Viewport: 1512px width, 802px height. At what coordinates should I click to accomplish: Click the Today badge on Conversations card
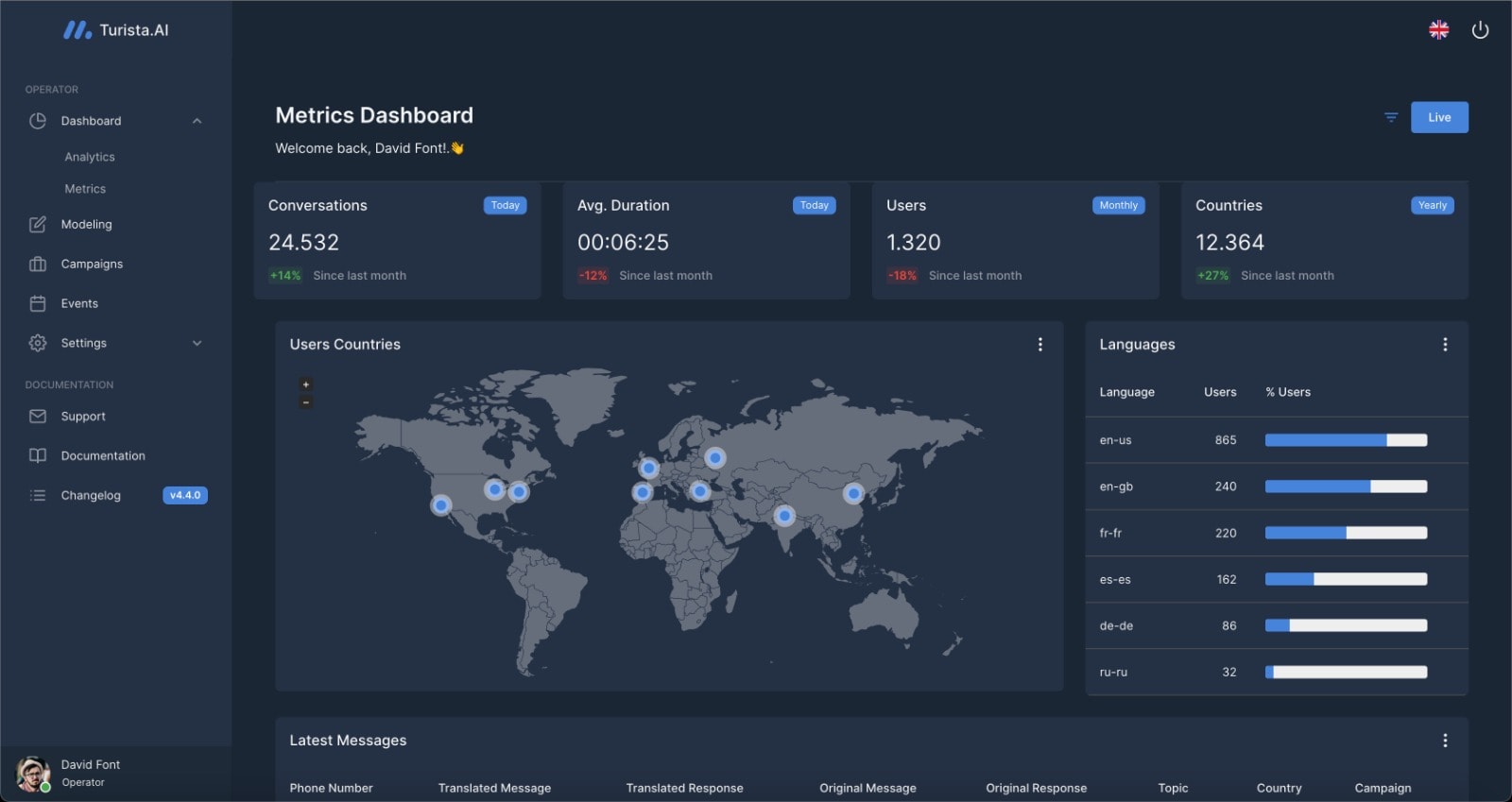tap(506, 205)
